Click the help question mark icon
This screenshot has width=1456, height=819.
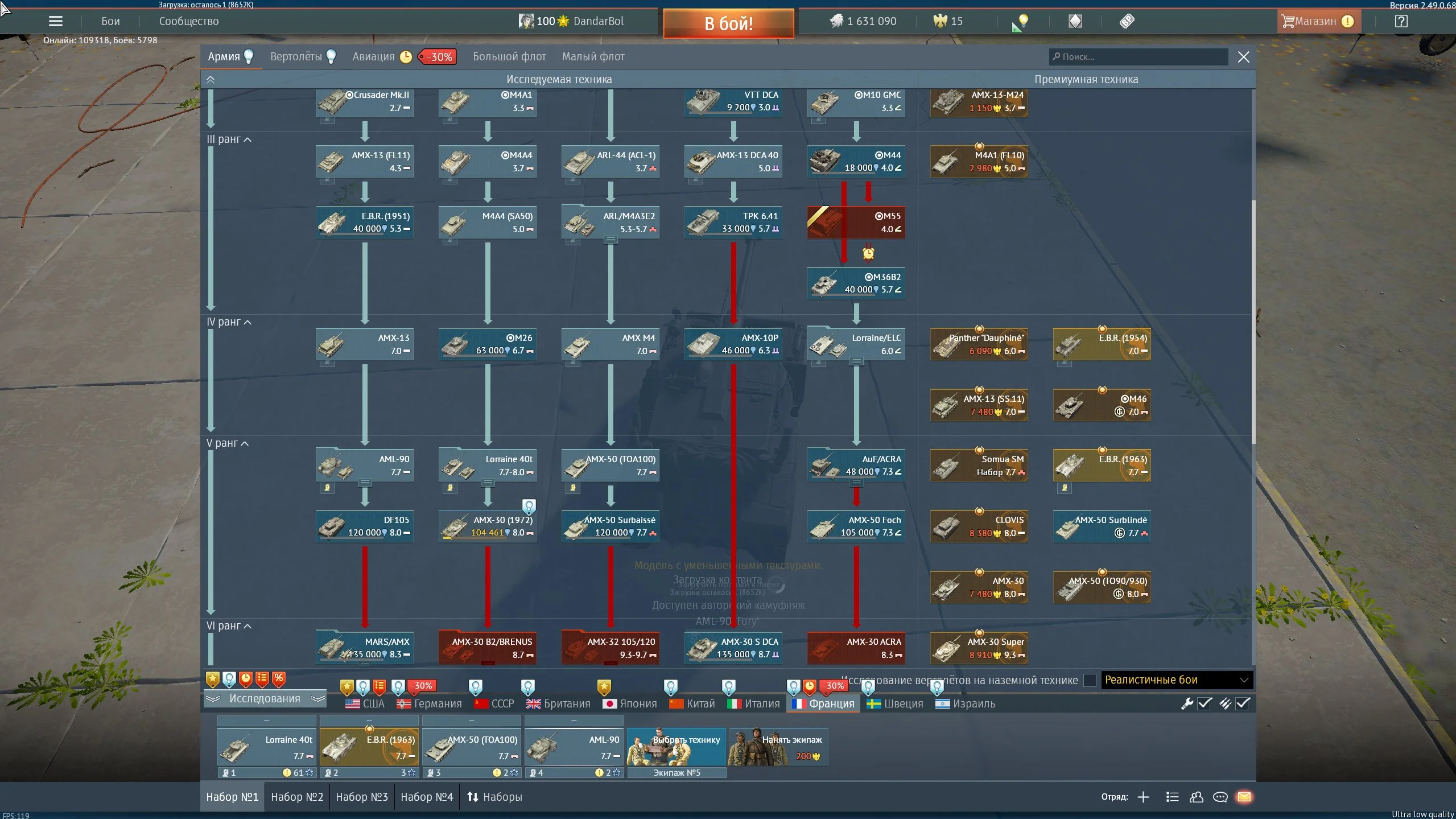coord(1401,21)
